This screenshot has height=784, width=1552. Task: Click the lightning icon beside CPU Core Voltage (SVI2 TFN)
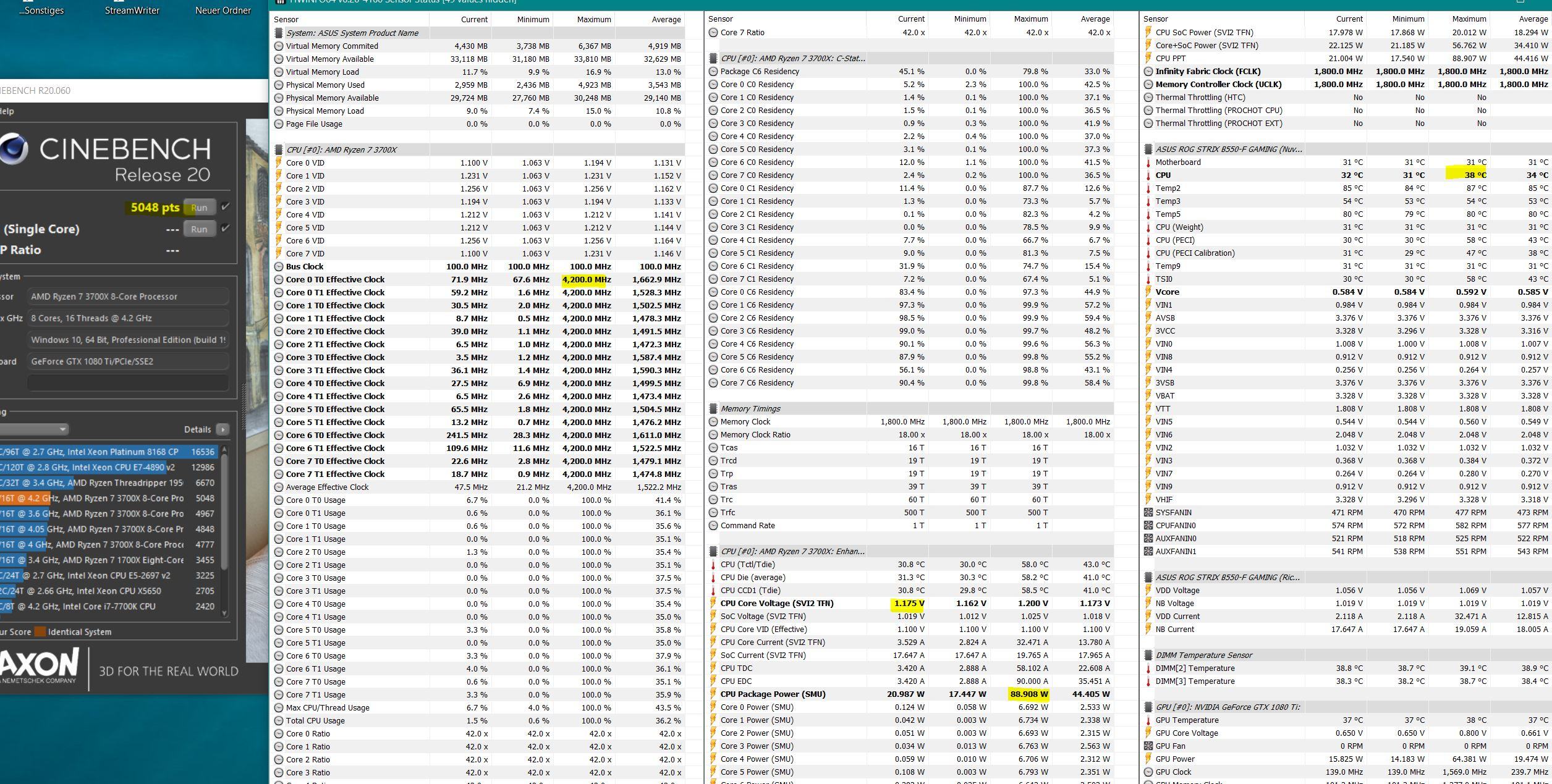click(713, 603)
